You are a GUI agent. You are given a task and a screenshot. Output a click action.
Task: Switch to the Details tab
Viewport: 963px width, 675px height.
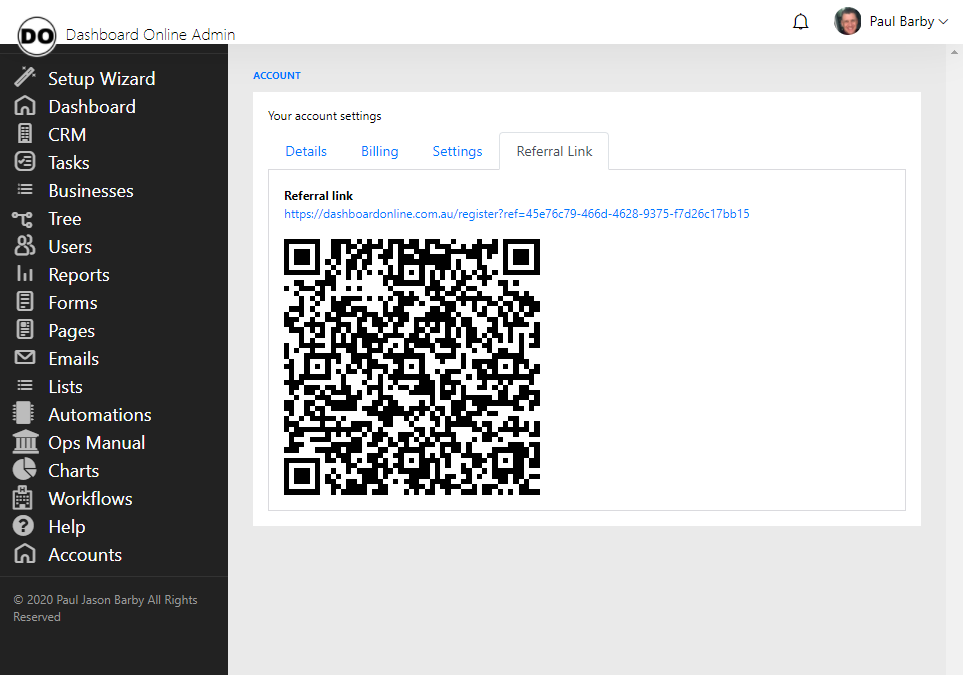(x=306, y=151)
